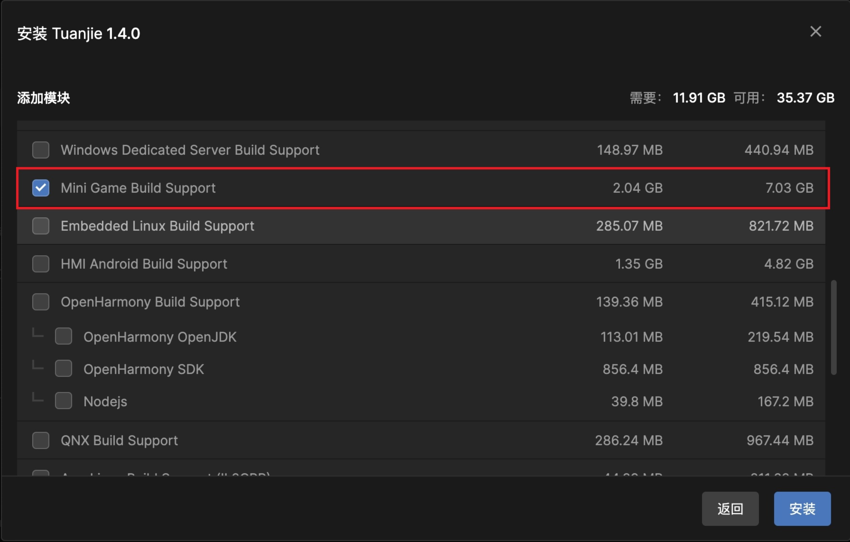
Task: Click the Nodejs module label
Action: 105,401
